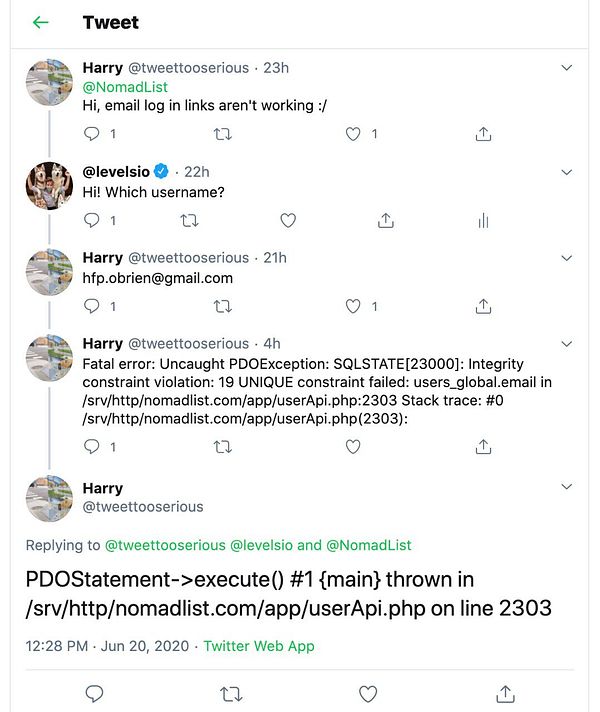This screenshot has height=712, width=600.
Task: Share the hfp.obrien@gmail.com tweet
Action: [x=483, y=306]
